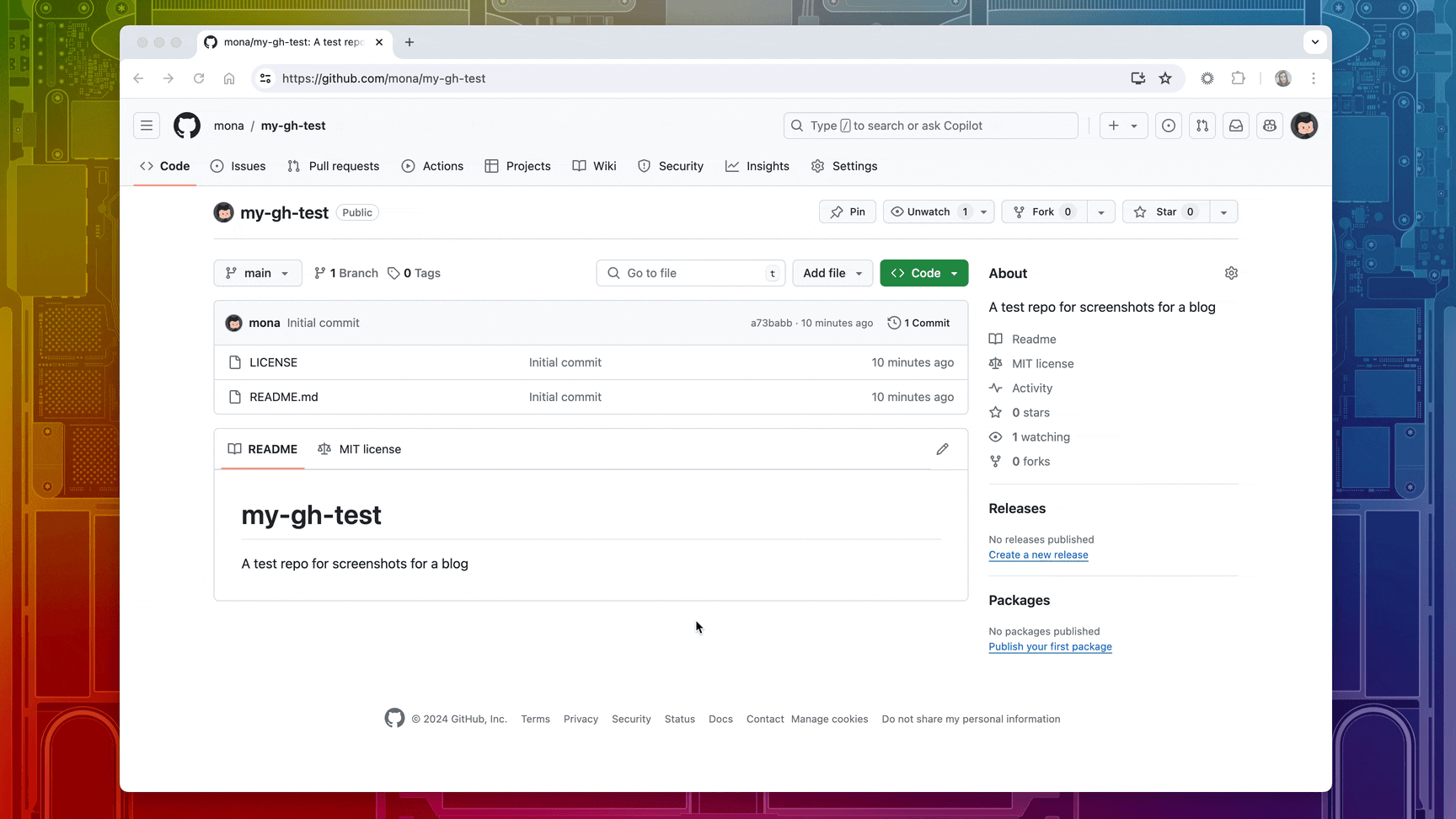This screenshot has height=819, width=1456.
Task: Expand the Fork options arrow
Action: coord(1101,211)
